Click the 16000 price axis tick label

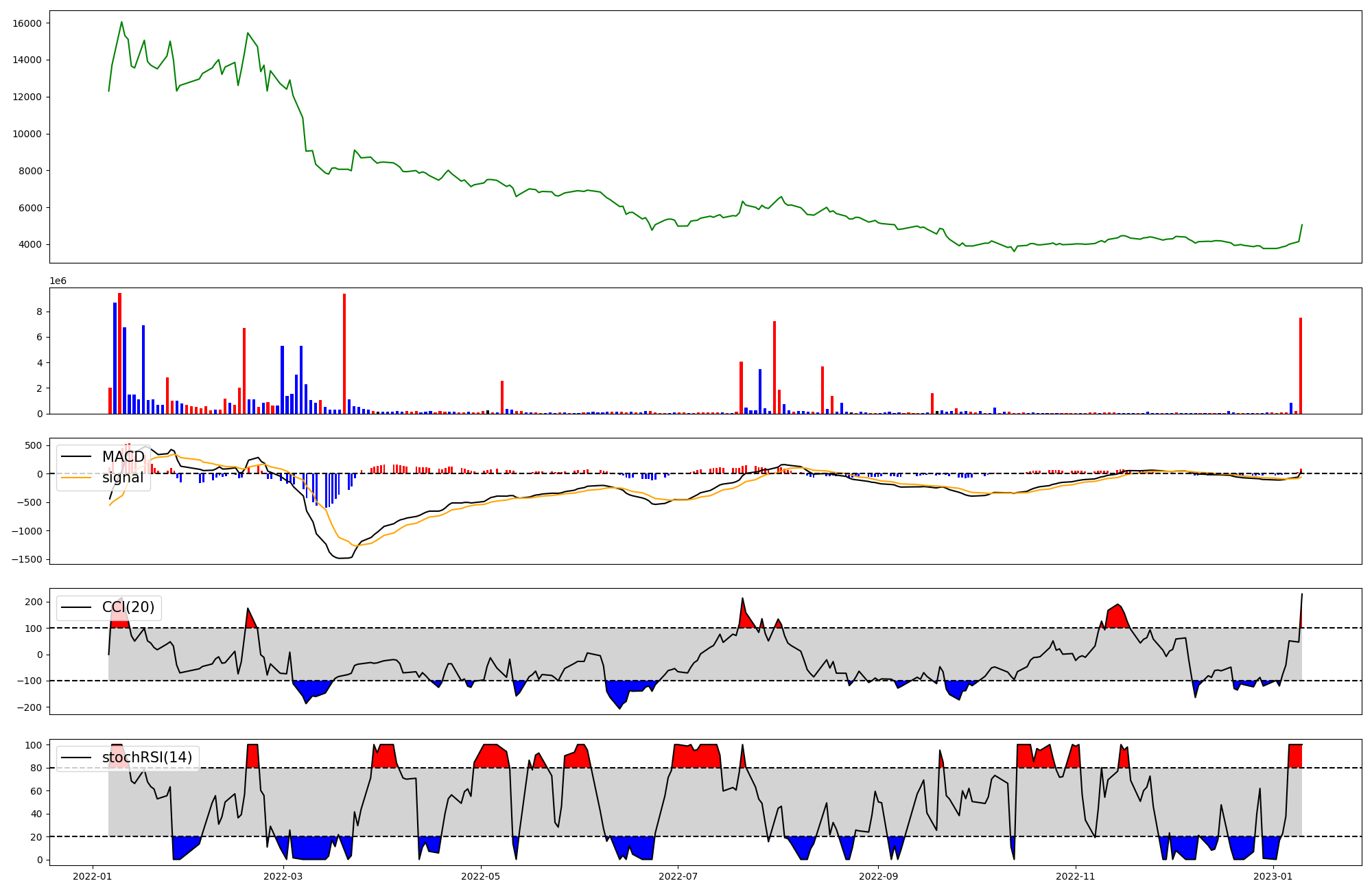[x=27, y=23]
